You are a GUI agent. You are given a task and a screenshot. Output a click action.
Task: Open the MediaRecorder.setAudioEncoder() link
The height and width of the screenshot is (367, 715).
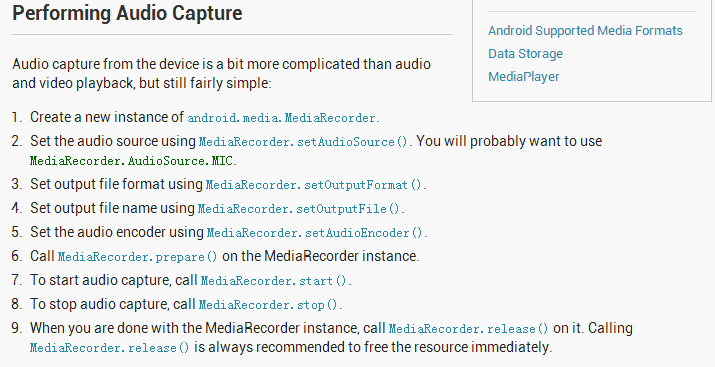[x=316, y=233]
